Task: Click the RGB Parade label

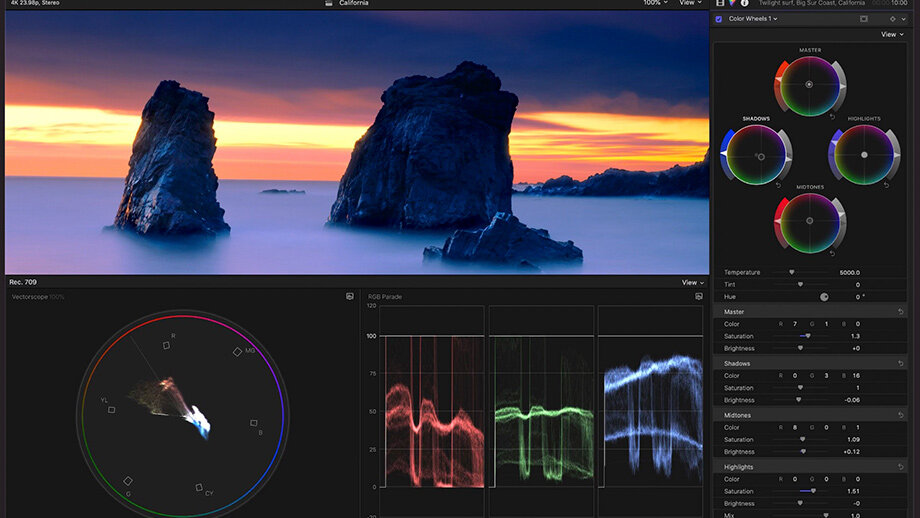Action: [385, 297]
